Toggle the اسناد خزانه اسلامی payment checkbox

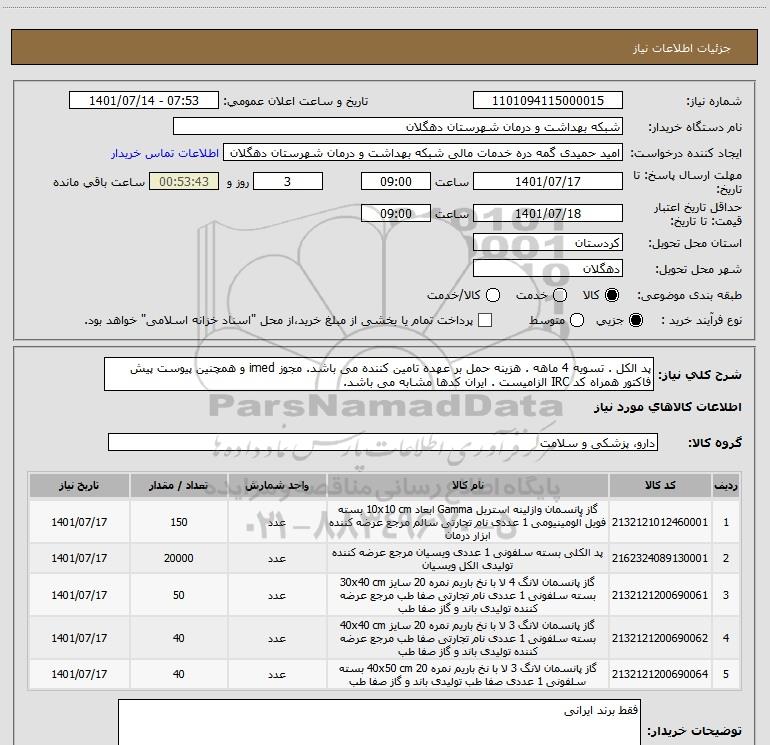[x=485, y=320]
